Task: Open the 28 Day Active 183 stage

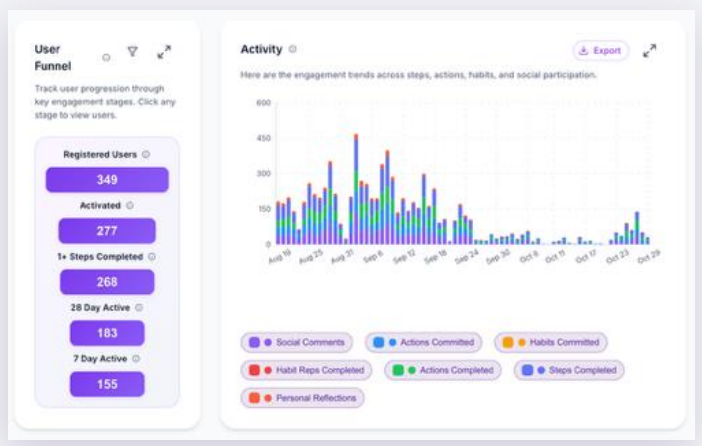Action: (x=107, y=333)
